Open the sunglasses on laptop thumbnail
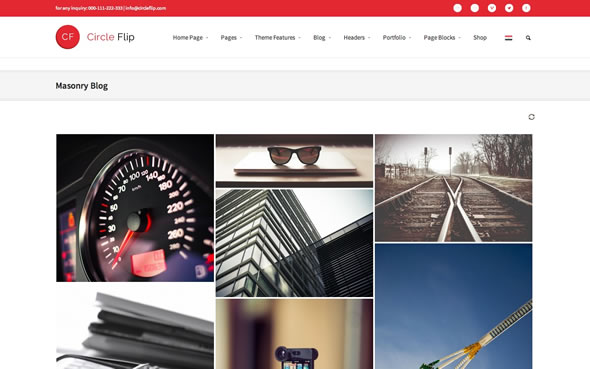The height and width of the screenshot is (369, 590). pos(294,161)
